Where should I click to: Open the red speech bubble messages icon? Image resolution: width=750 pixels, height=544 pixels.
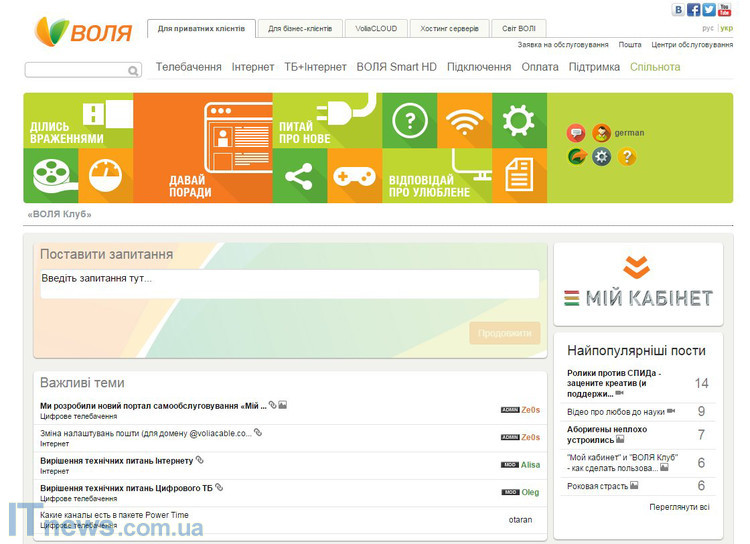click(575, 132)
